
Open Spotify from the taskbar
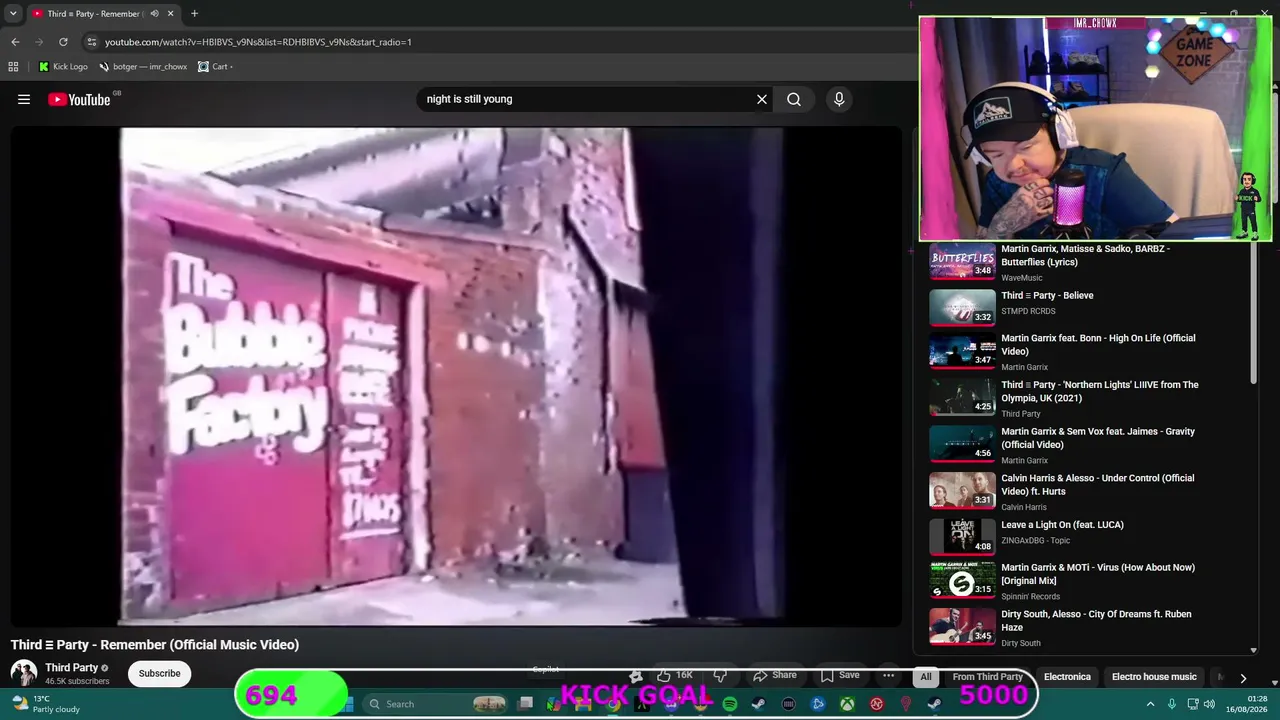730,704
